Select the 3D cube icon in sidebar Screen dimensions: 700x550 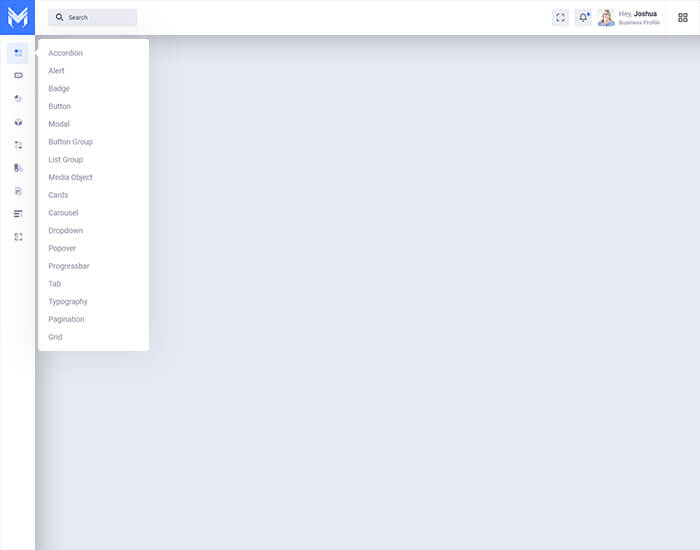(18, 122)
